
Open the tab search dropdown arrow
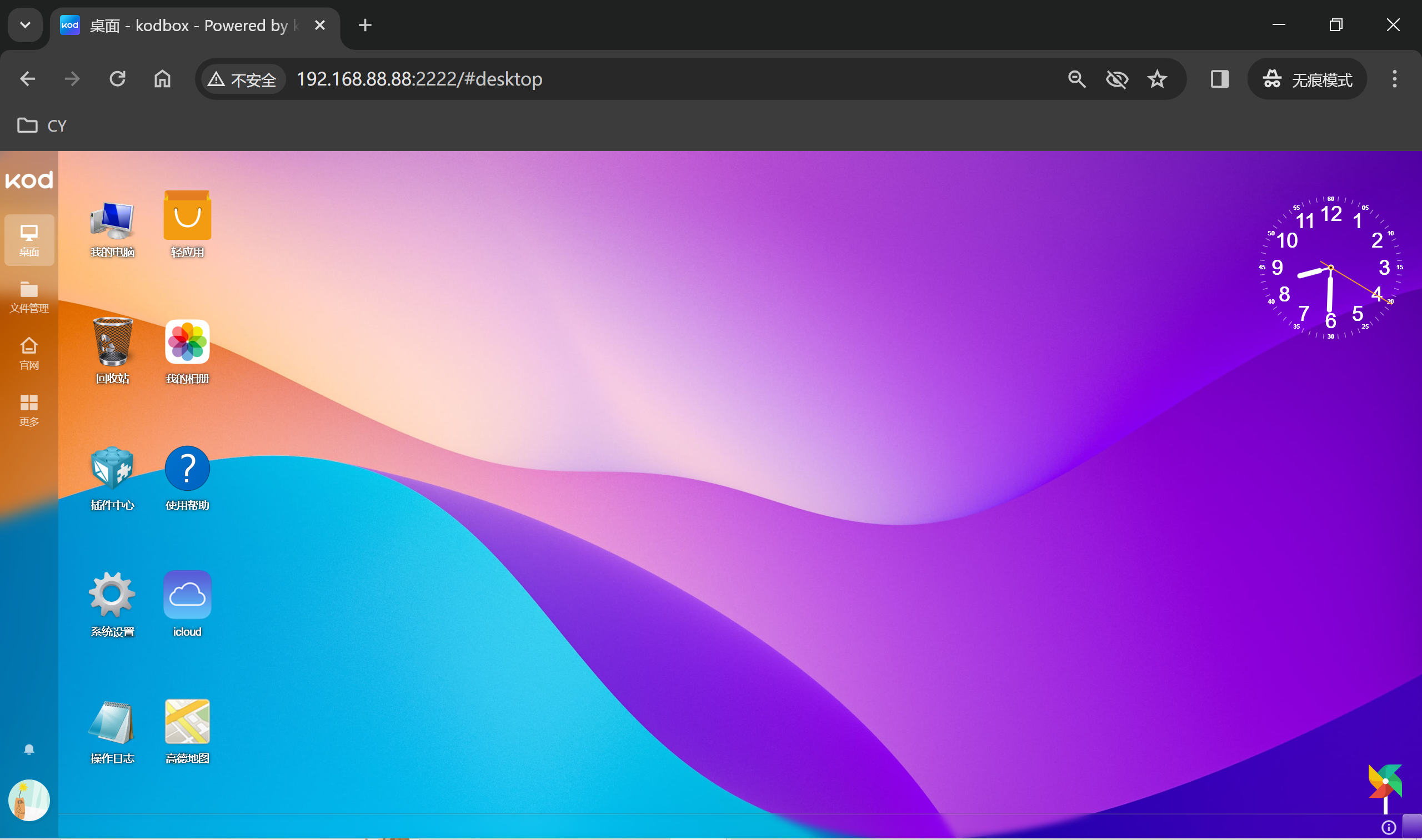(x=25, y=25)
